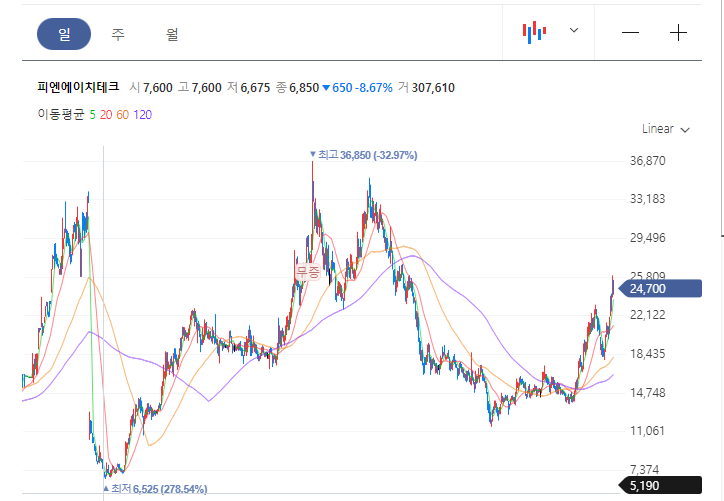Viewport: 724px width, 501px height.
Task: Open the Linear scale dropdown
Action: click(x=665, y=129)
